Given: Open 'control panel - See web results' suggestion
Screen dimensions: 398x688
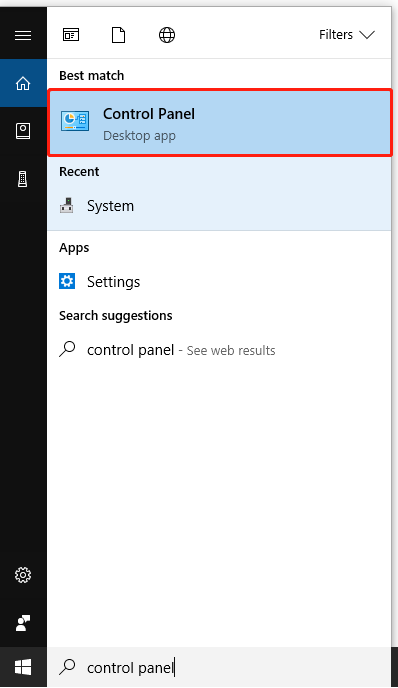Looking at the screenshot, I should coord(219,350).
